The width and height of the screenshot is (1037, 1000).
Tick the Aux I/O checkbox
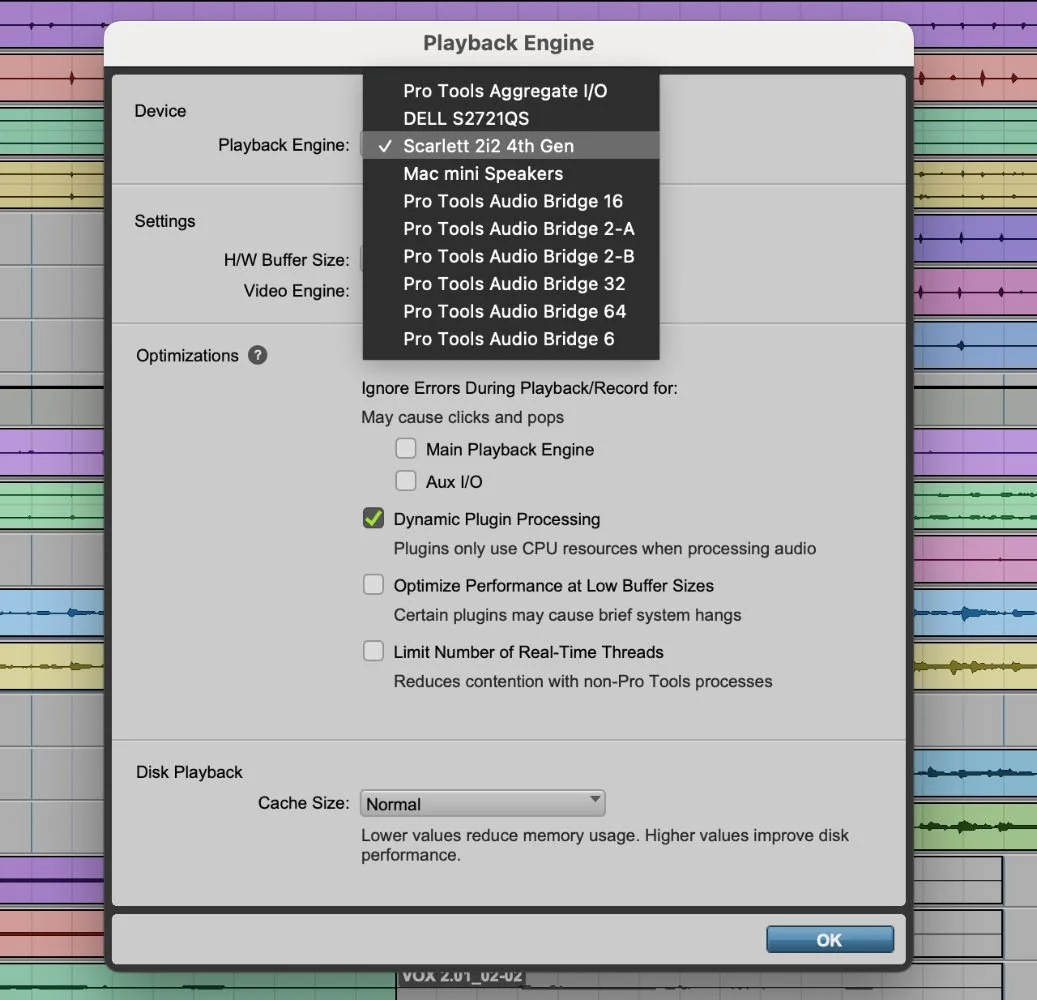(405, 481)
